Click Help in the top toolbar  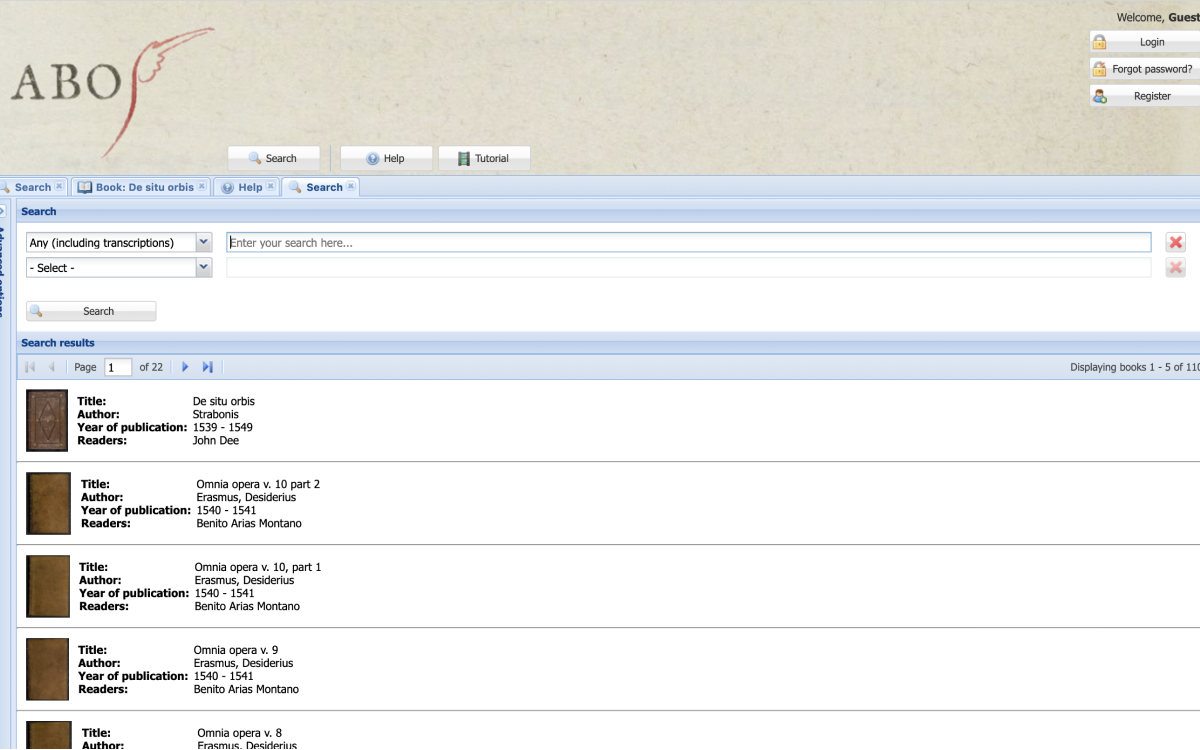click(x=386, y=158)
